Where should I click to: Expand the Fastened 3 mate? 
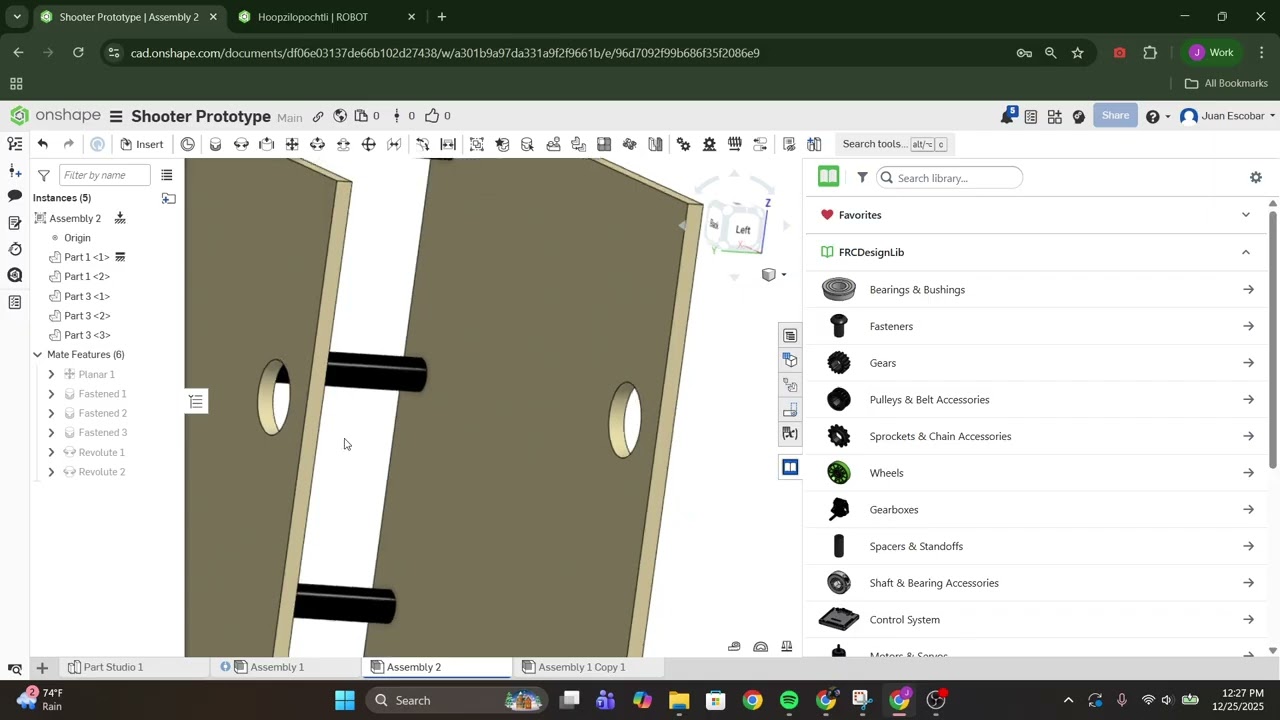(x=51, y=433)
